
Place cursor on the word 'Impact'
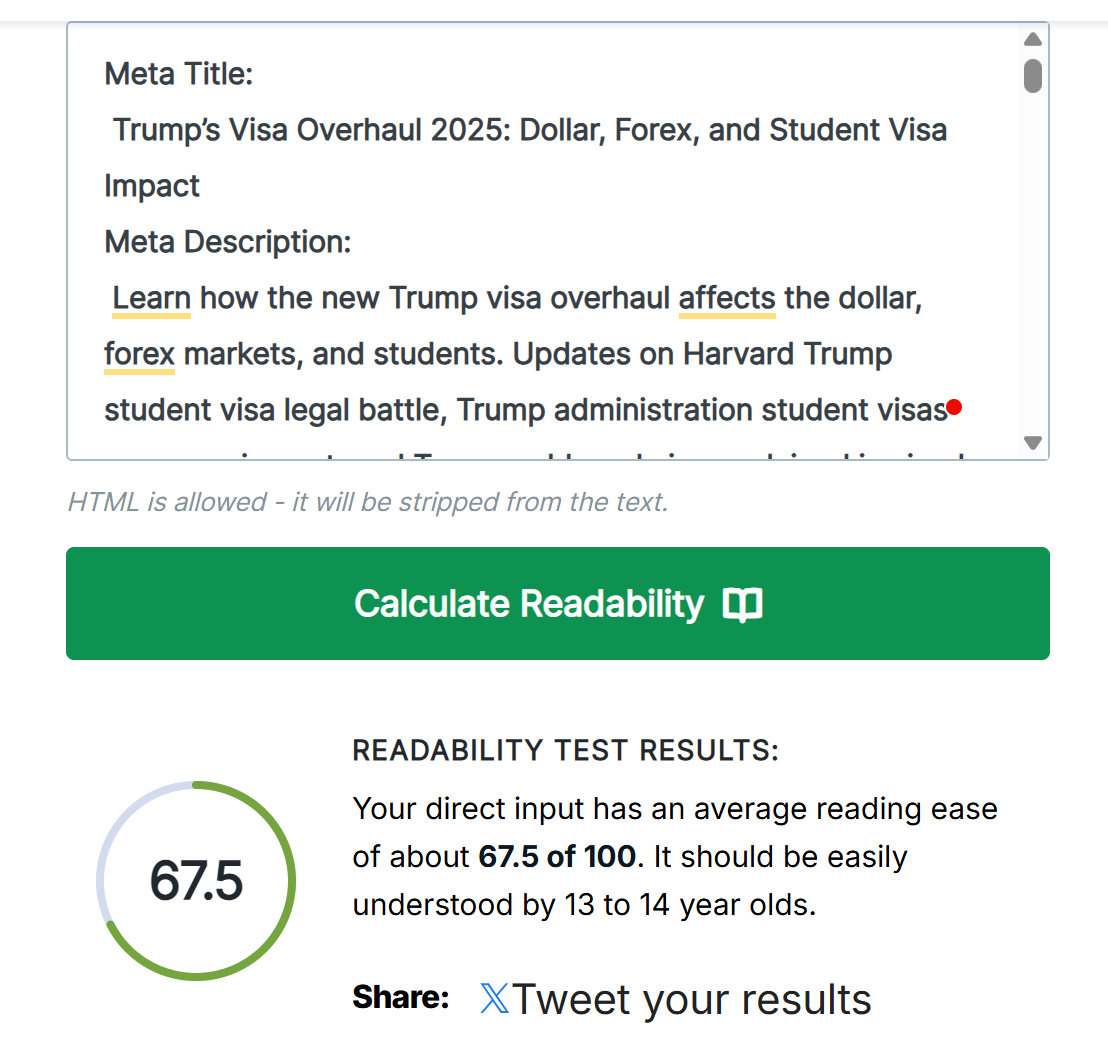pyautogui.click(x=152, y=186)
